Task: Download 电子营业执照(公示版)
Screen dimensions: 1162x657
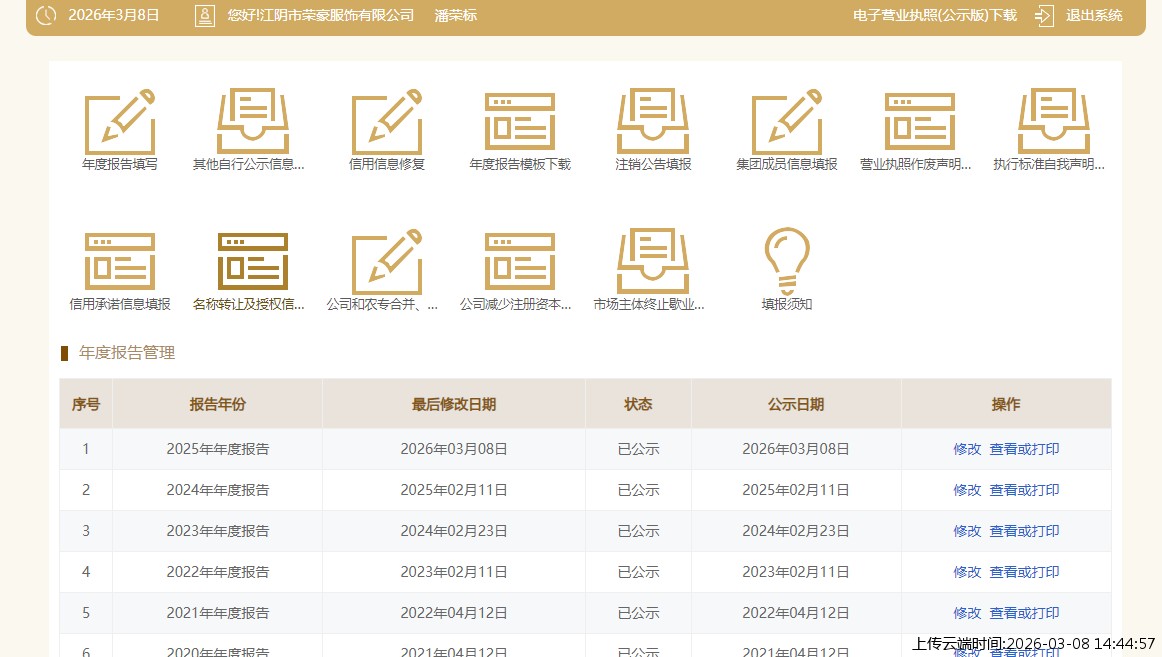Action: coord(934,15)
